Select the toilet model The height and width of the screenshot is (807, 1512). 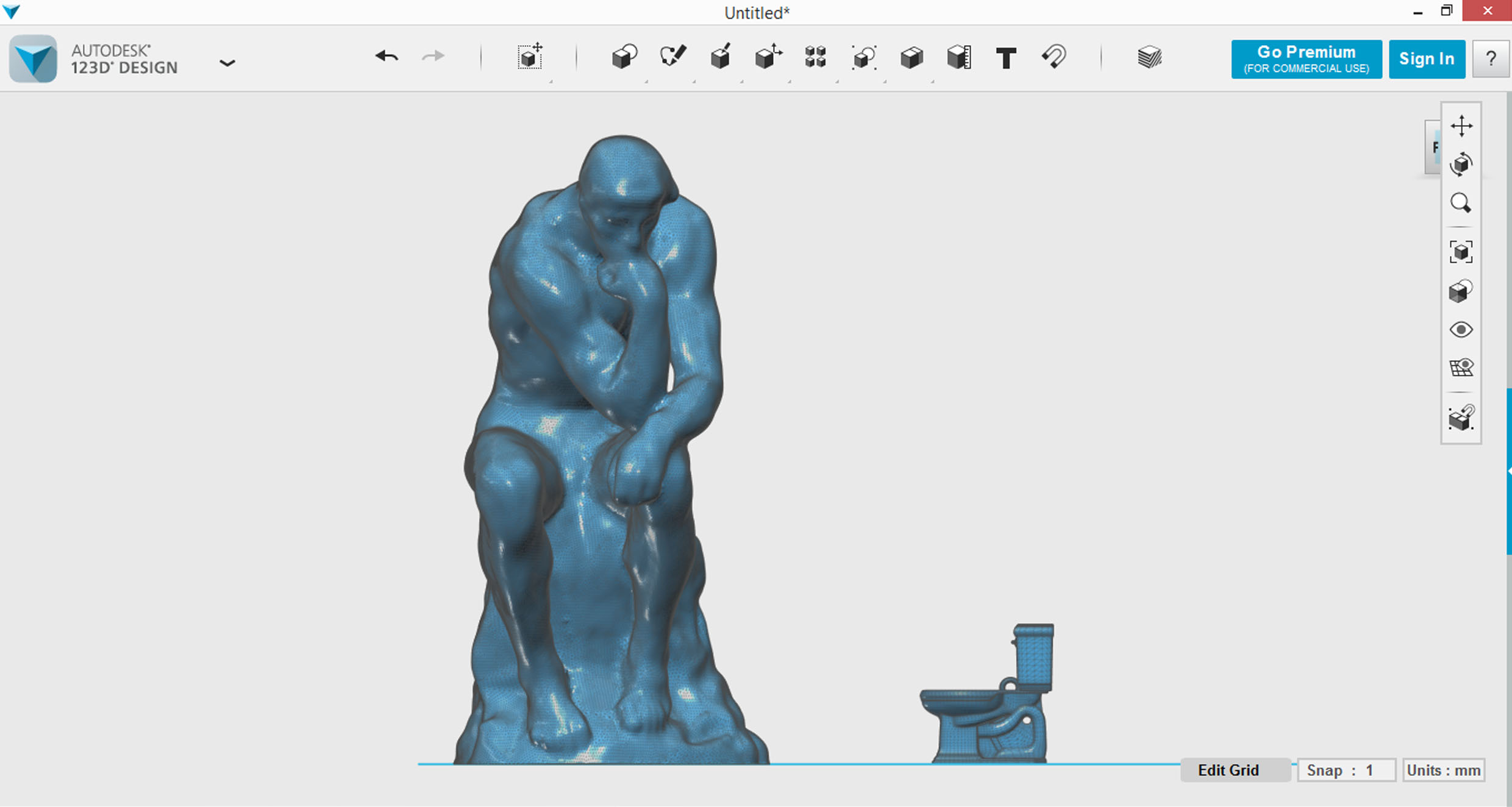coord(988,694)
